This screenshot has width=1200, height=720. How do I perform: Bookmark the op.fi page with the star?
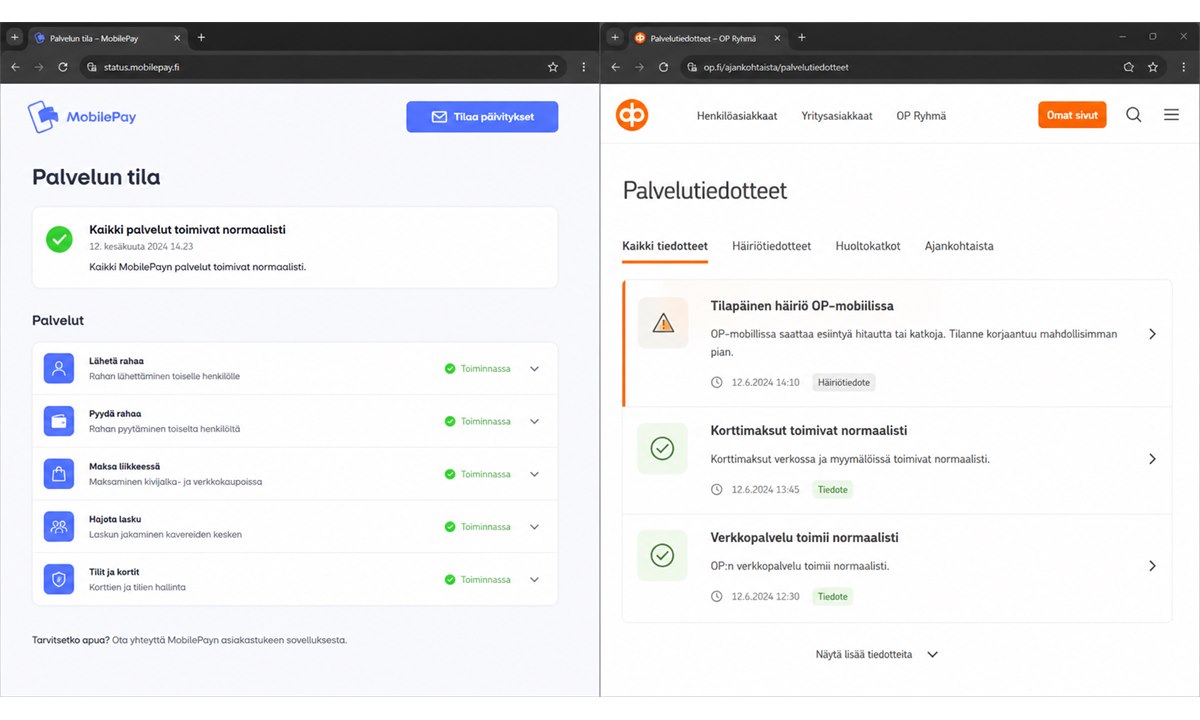(1153, 67)
